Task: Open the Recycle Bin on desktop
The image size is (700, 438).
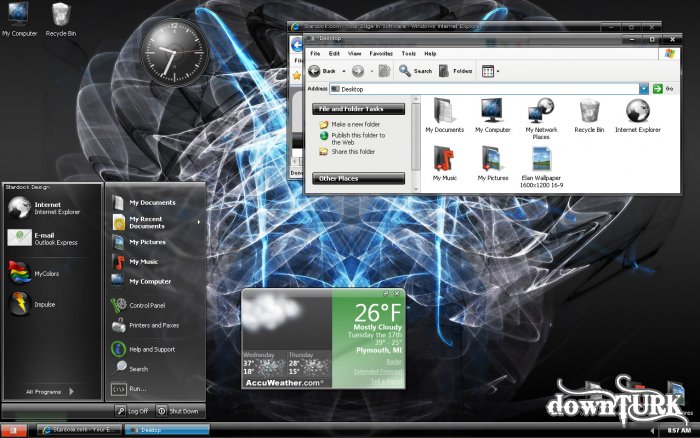Action: click(x=61, y=20)
